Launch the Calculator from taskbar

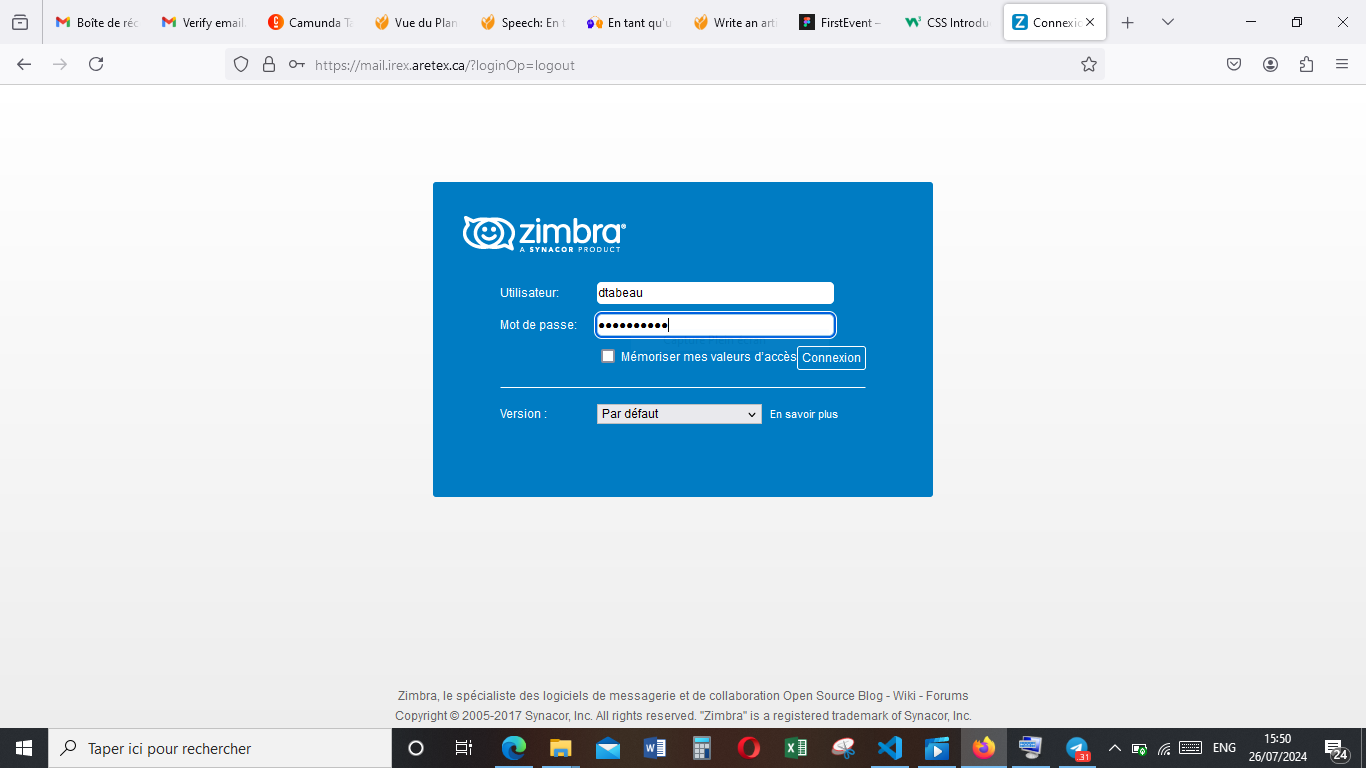tap(702, 748)
